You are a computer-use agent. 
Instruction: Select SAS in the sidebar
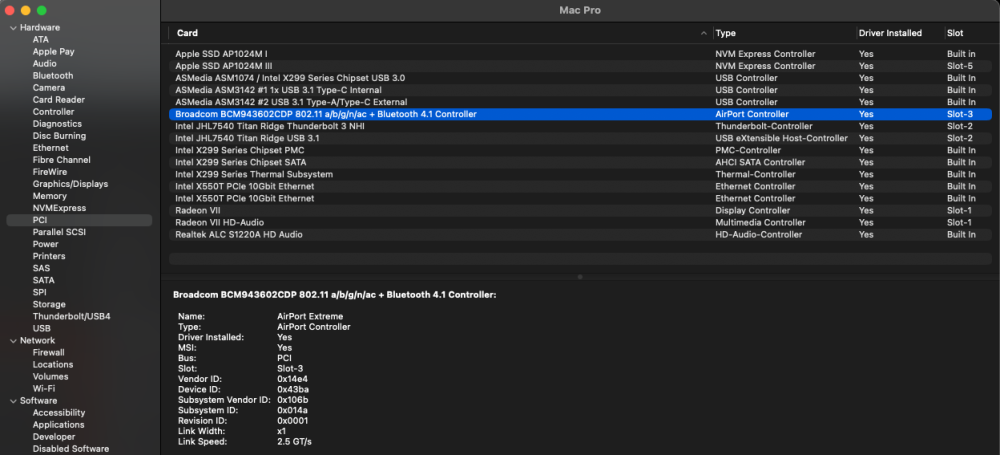click(x=41, y=269)
